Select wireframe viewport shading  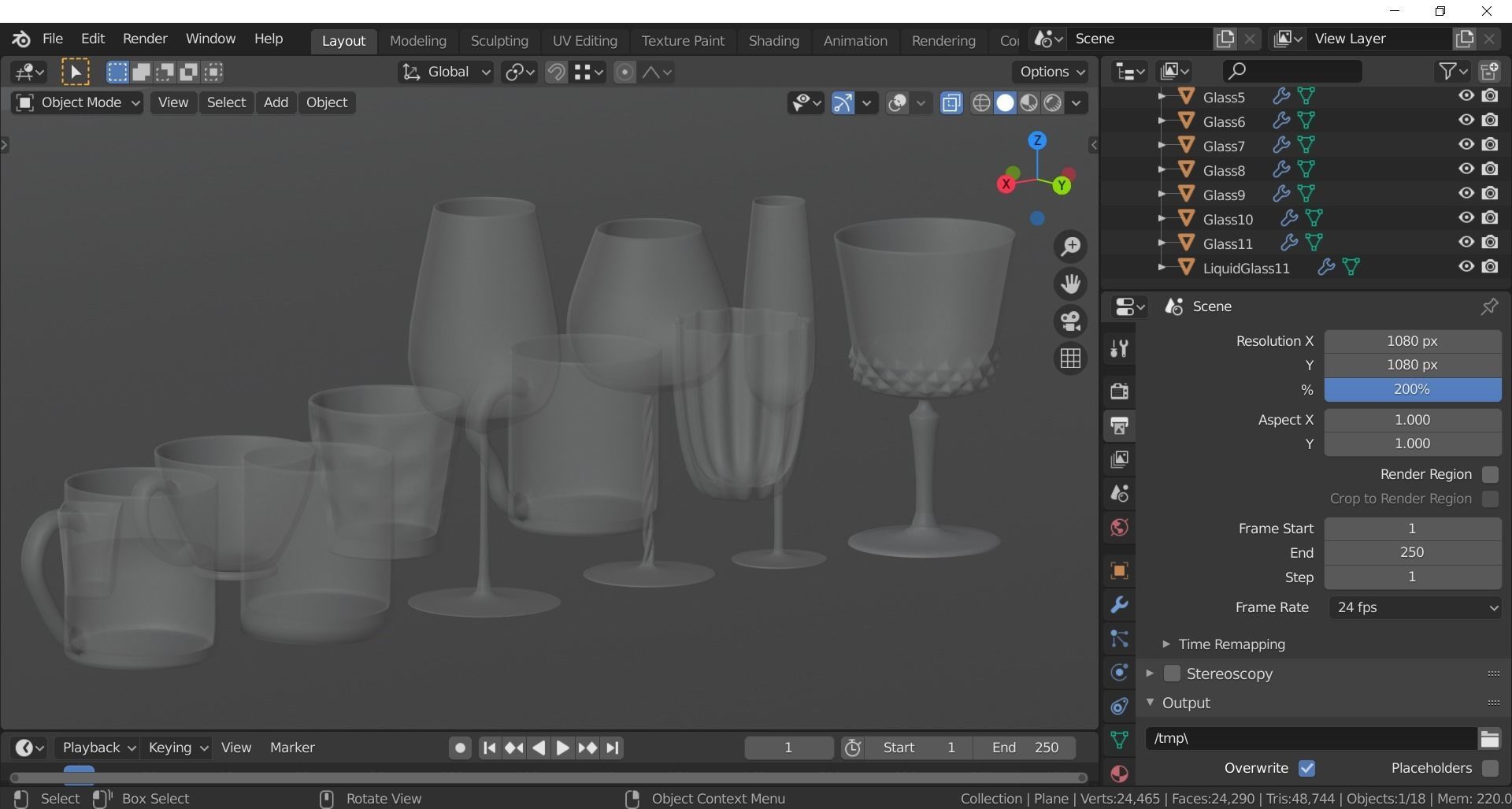point(981,103)
